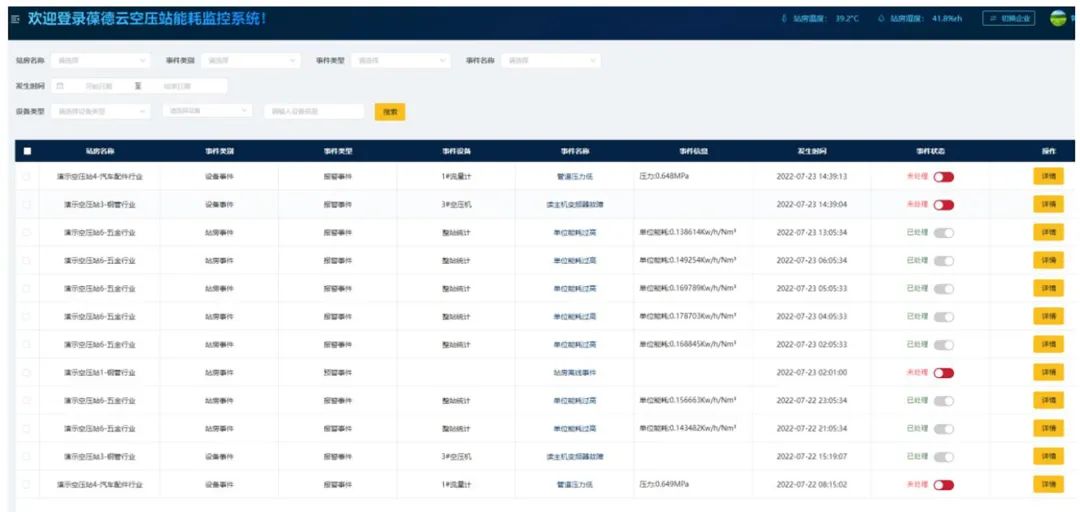This screenshot has width=1080, height=512.
Task: Click the calendar icon in the date range field
Action: click(x=60, y=86)
